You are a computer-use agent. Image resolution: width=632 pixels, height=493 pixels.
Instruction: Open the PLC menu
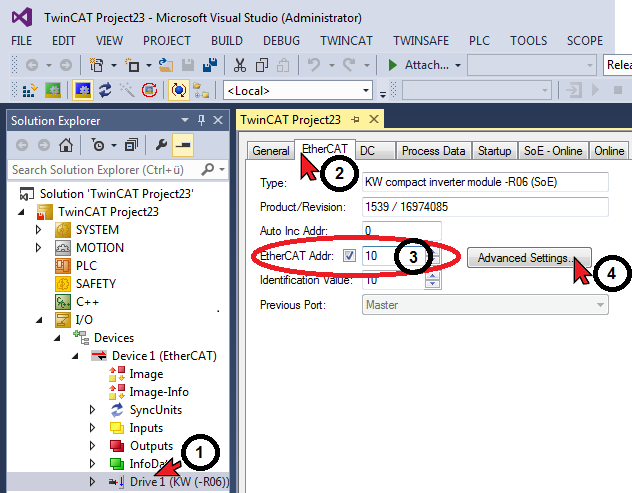point(479,41)
